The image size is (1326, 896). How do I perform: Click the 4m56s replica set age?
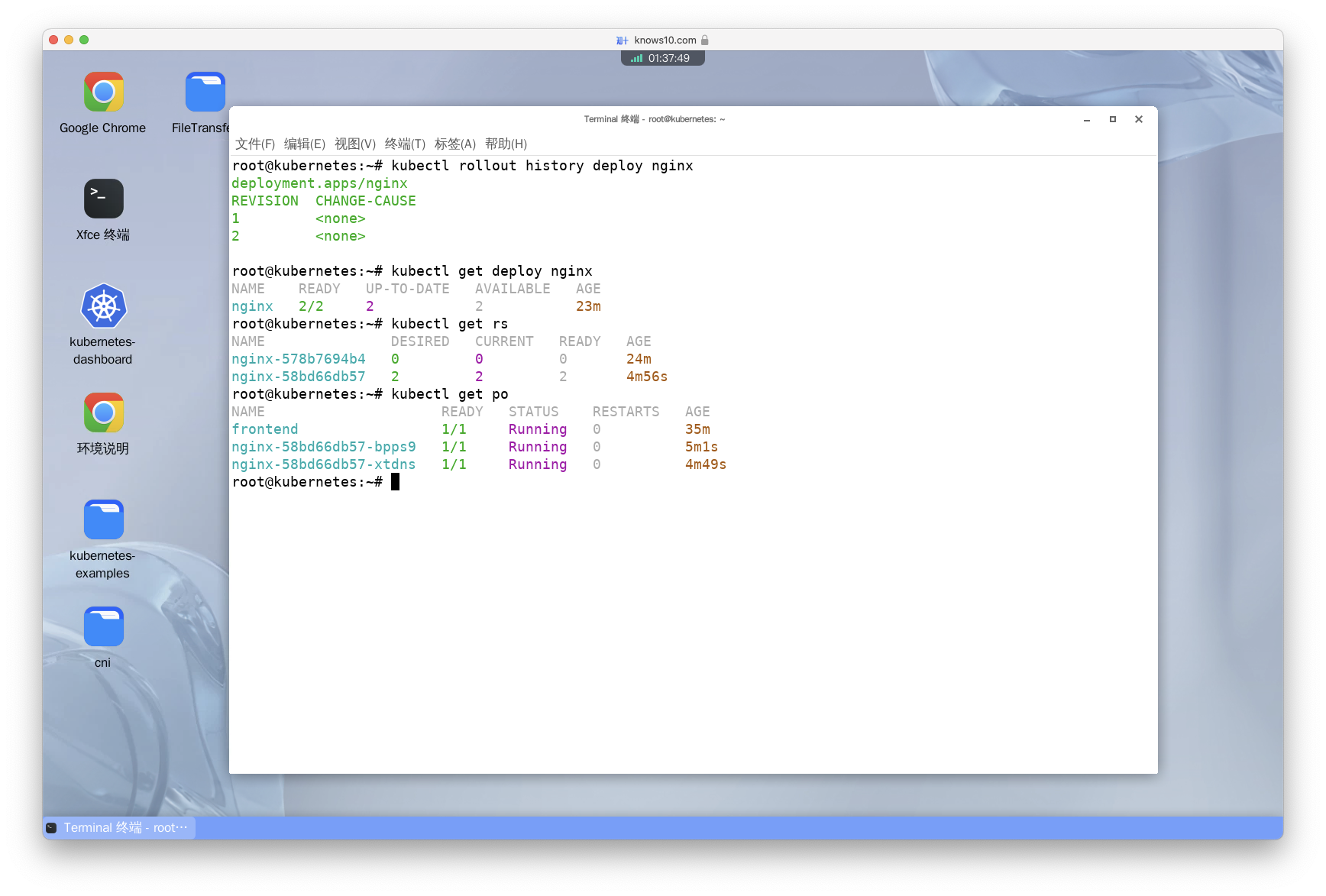[647, 377]
